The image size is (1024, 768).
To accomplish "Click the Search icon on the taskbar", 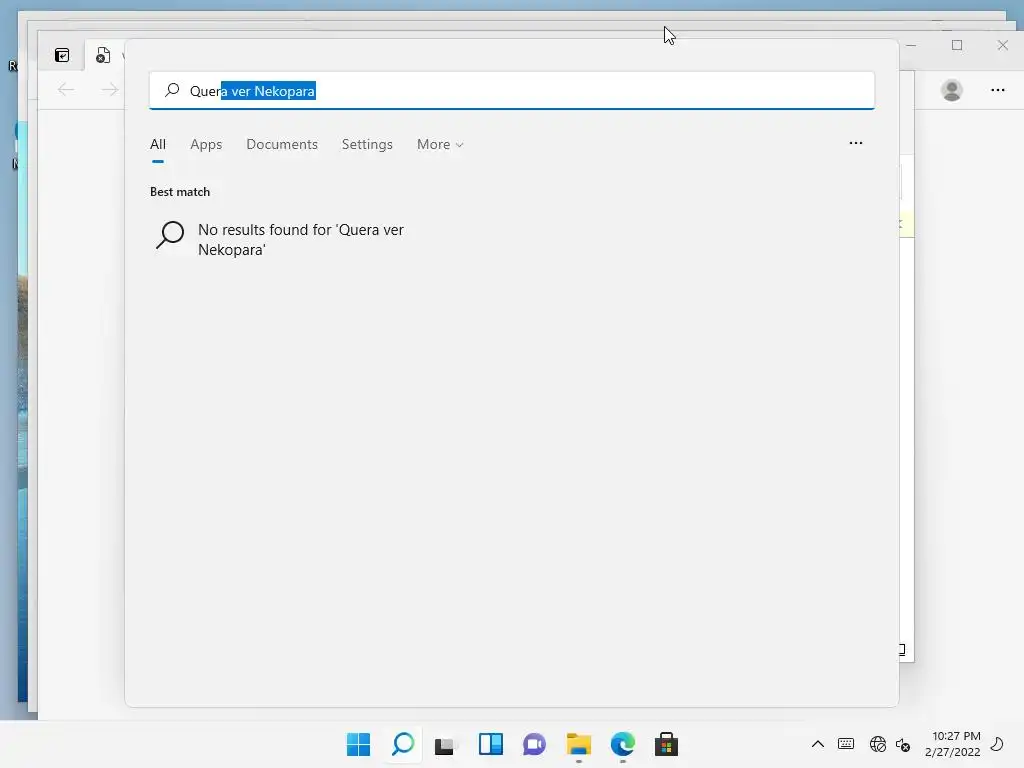I will pyautogui.click(x=403, y=744).
